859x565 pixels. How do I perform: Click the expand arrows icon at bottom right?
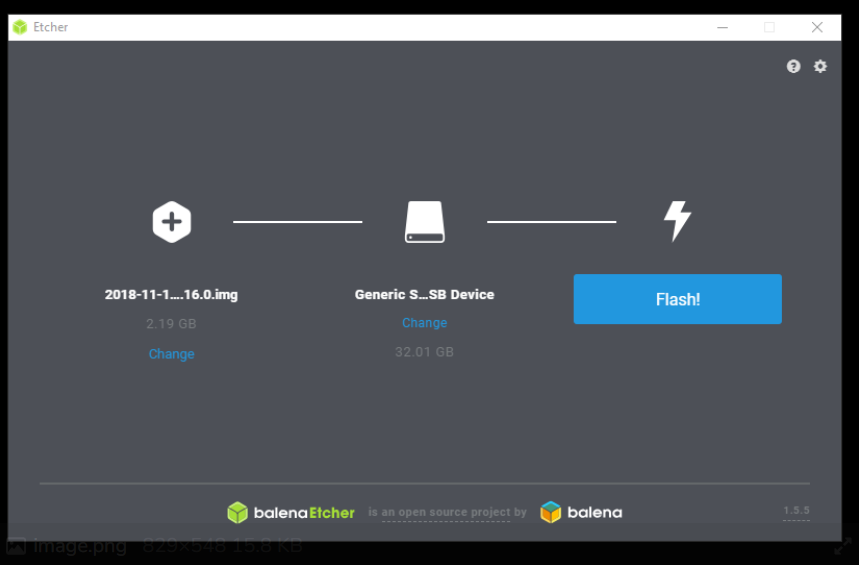(843, 546)
